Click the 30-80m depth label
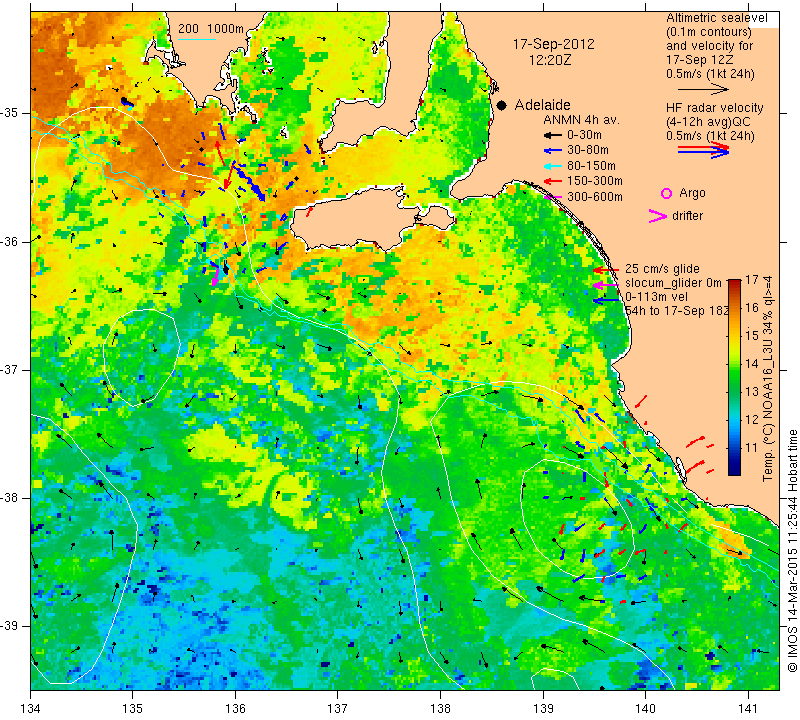 click(x=588, y=151)
